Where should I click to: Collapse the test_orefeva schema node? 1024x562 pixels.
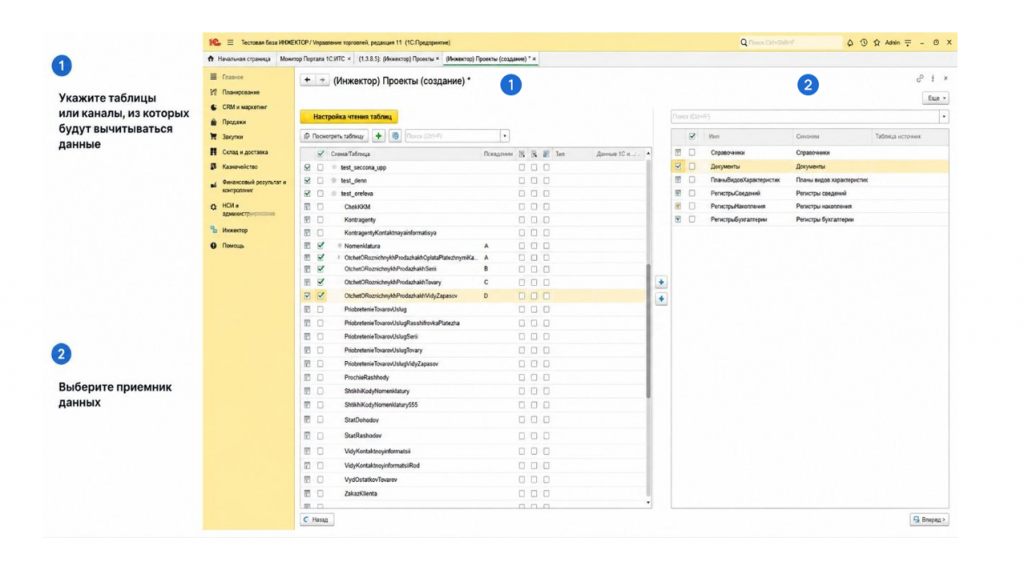[x=334, y=194]
